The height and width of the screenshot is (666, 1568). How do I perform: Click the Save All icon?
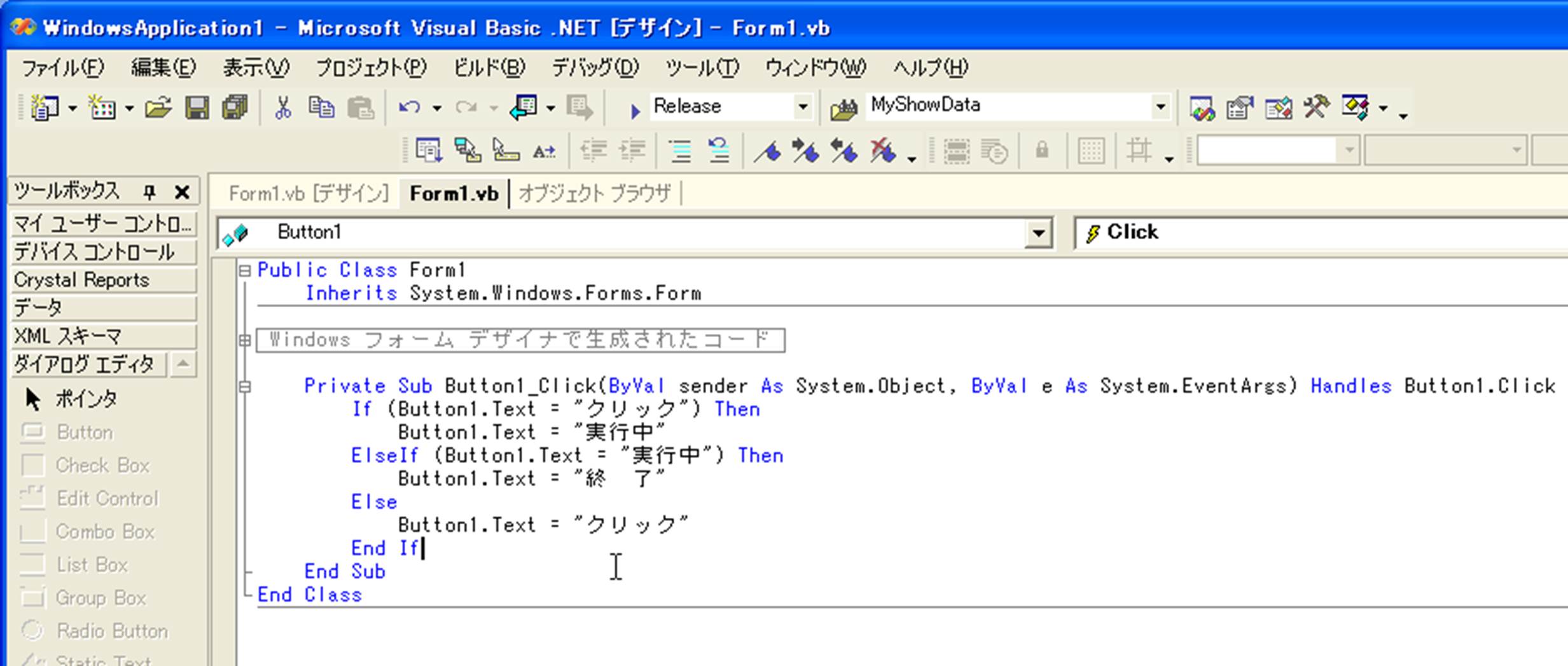click(x=235, y=108)
